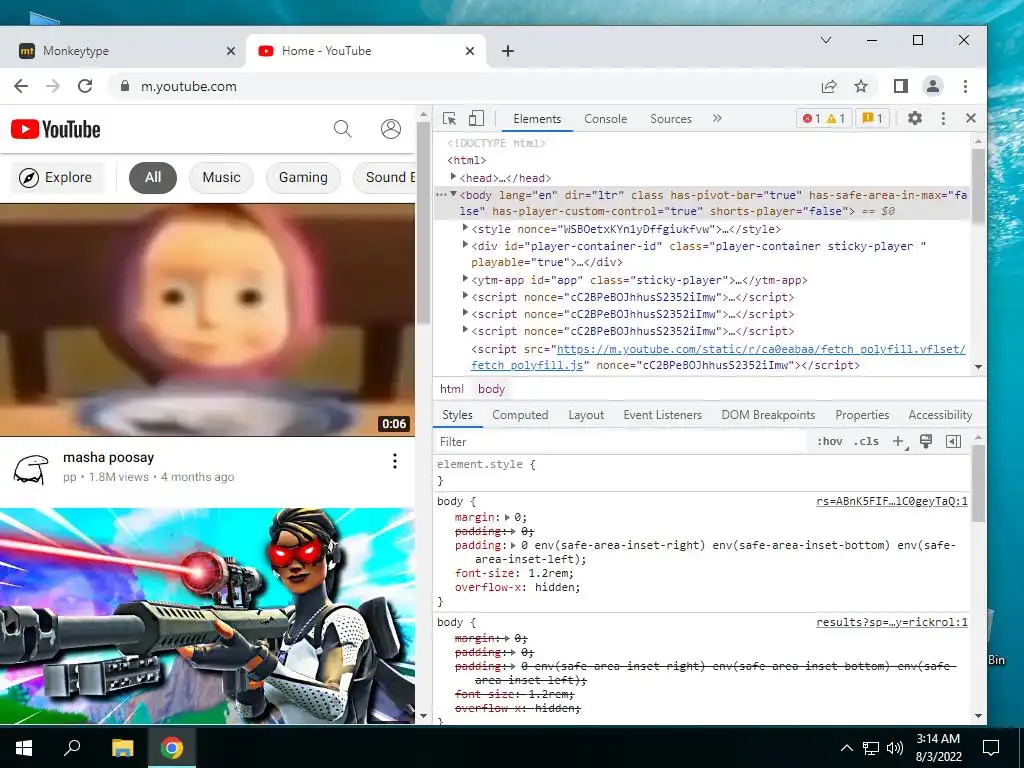Open the Fortnite sniper video thumbnail

click(x=207, y=615)
